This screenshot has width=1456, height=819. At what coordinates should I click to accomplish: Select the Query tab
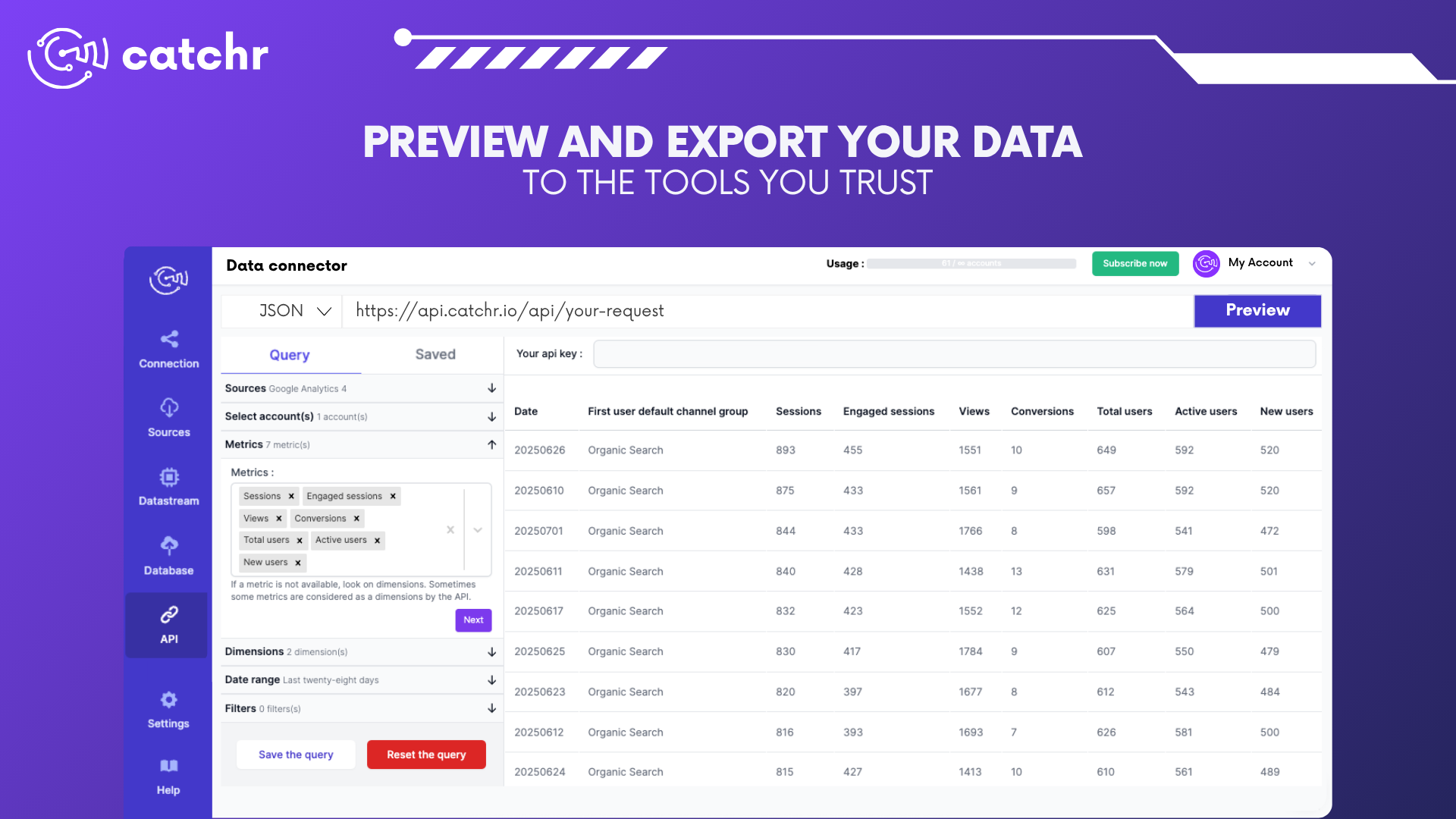click(x=290, y=355)
